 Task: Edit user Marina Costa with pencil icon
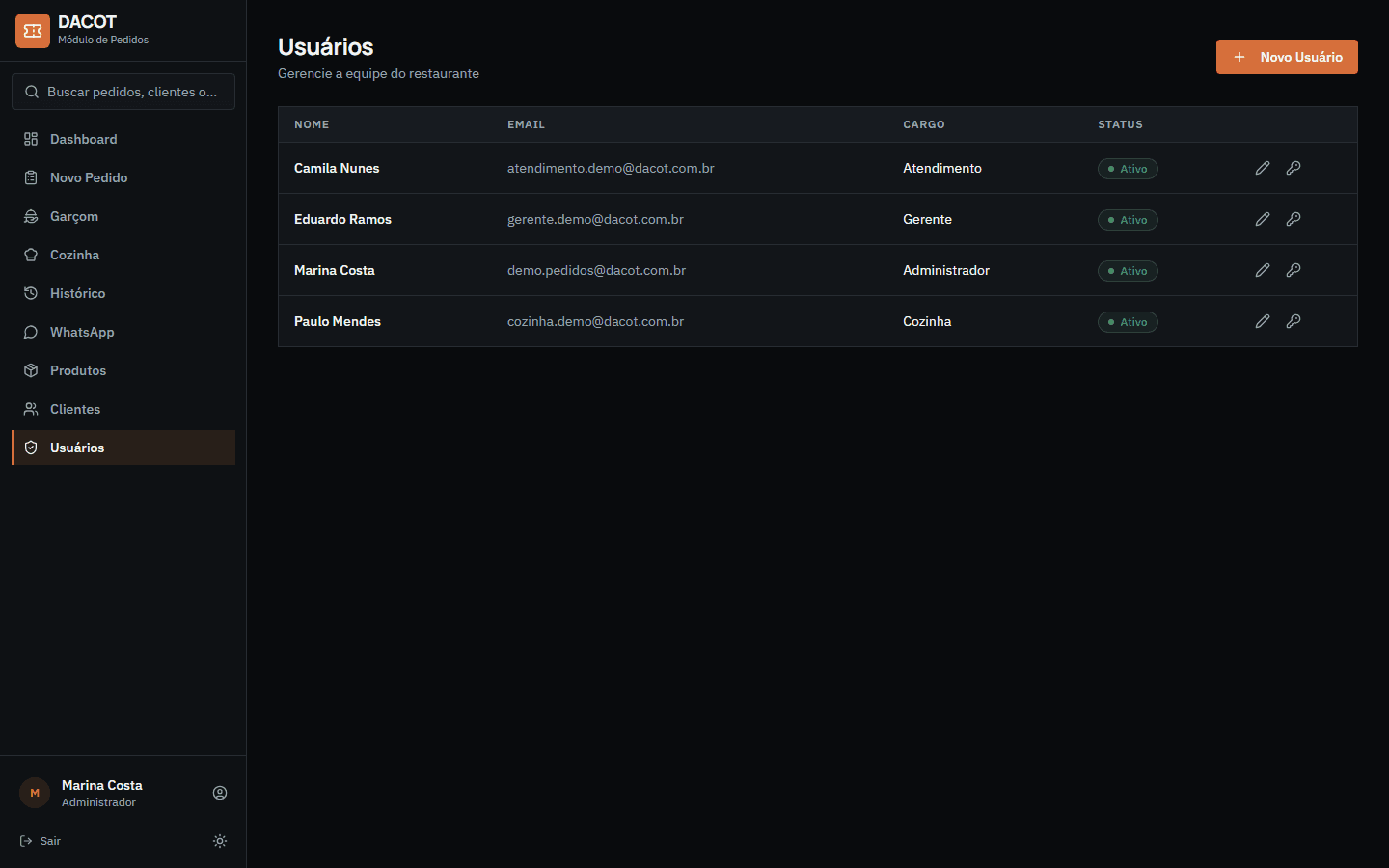[1263, 270]
